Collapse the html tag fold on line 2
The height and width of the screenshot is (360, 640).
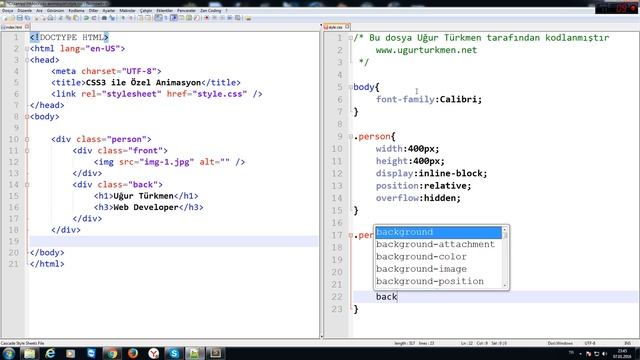[x=27, y=49]
